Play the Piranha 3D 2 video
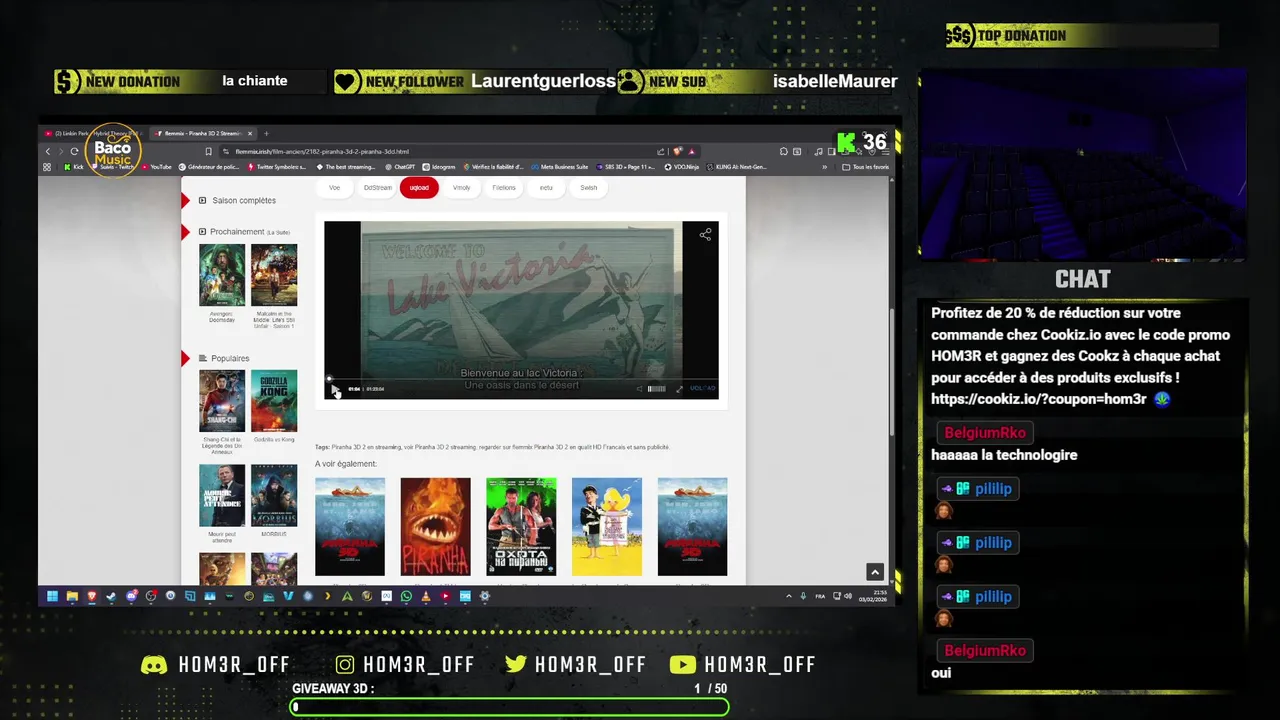Screen dimensions: 1280x720 [x=335, y=389]
